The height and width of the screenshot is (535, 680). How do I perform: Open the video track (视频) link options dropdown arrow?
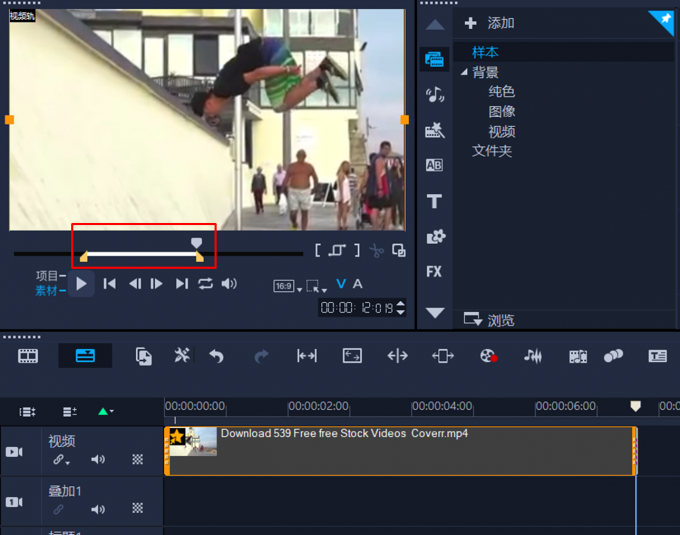68,463
